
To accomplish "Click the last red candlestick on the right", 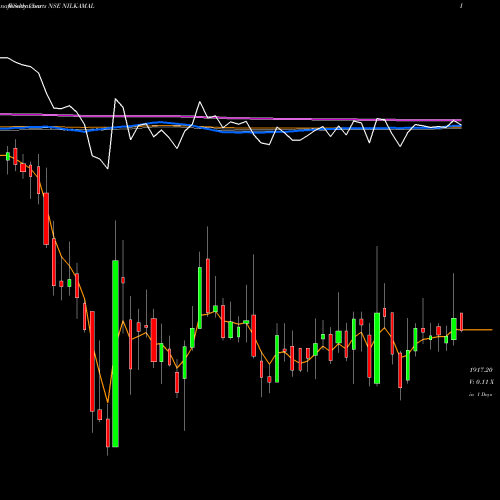I will (x=462, y=322).
